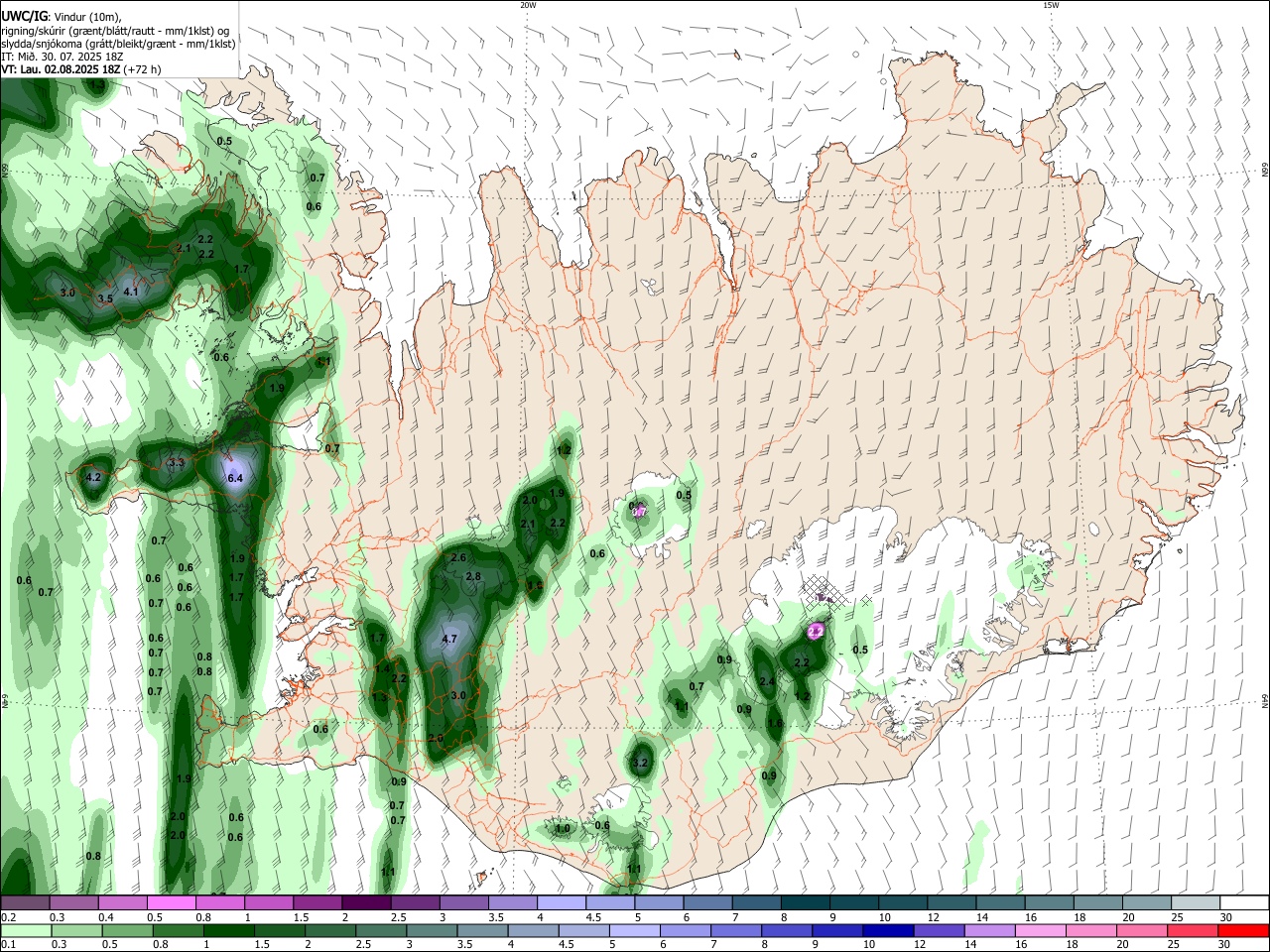Select the 4.7 rainfall maximum on the map
This screenshot has width=1270, height=952.
pyautogui.click(x=448, y=639)
